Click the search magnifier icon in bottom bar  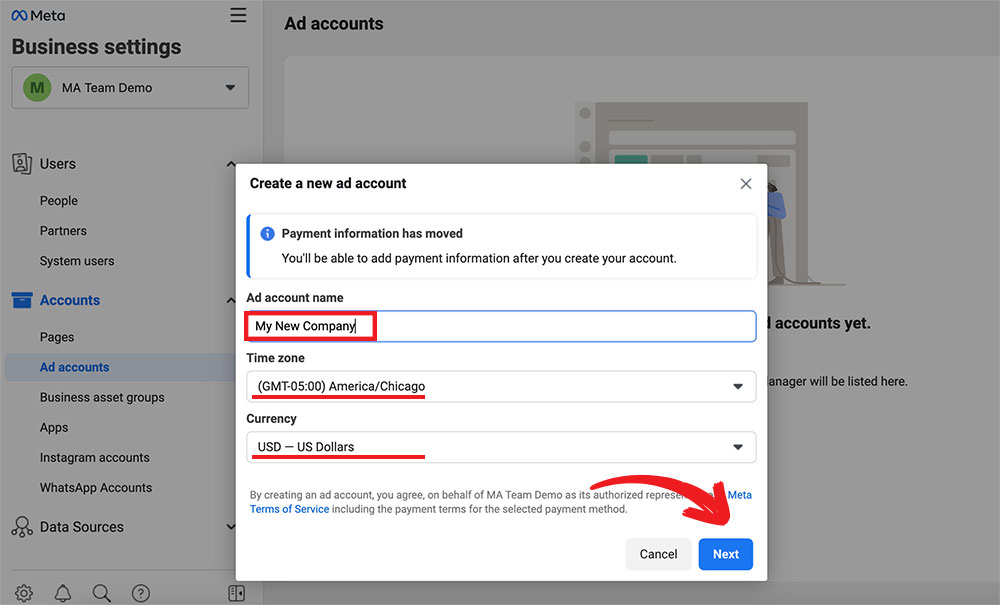(x=102, y=593)
